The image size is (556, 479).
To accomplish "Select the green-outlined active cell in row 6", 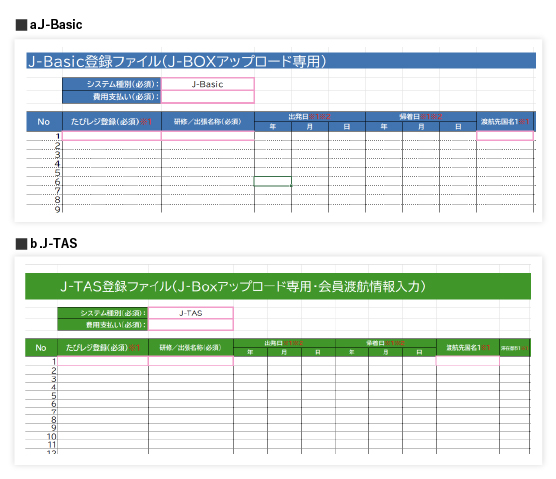I will [x=273, y=181].
